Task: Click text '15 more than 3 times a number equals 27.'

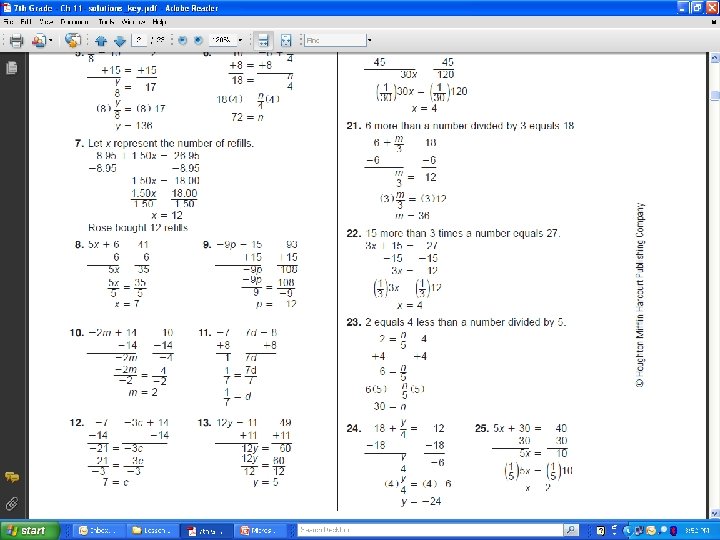Action: pyautogui.click(x=463, y=233)
